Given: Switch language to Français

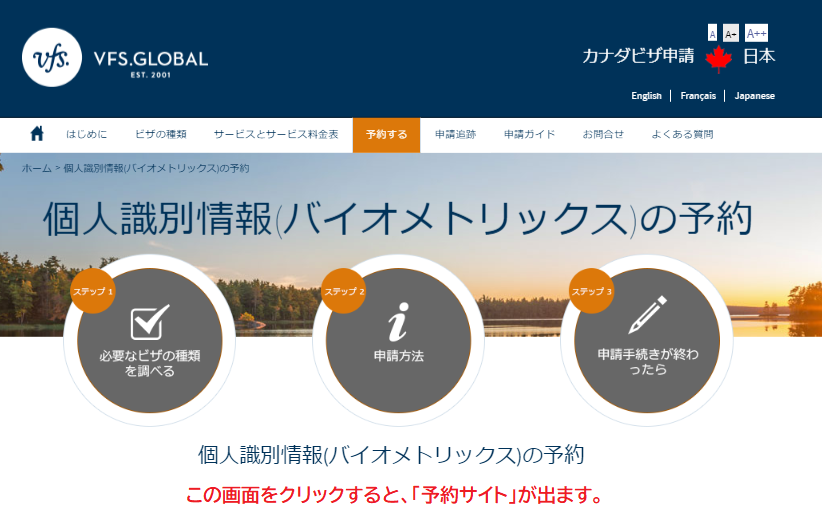Looking at the screenshot, I should 698,96.
